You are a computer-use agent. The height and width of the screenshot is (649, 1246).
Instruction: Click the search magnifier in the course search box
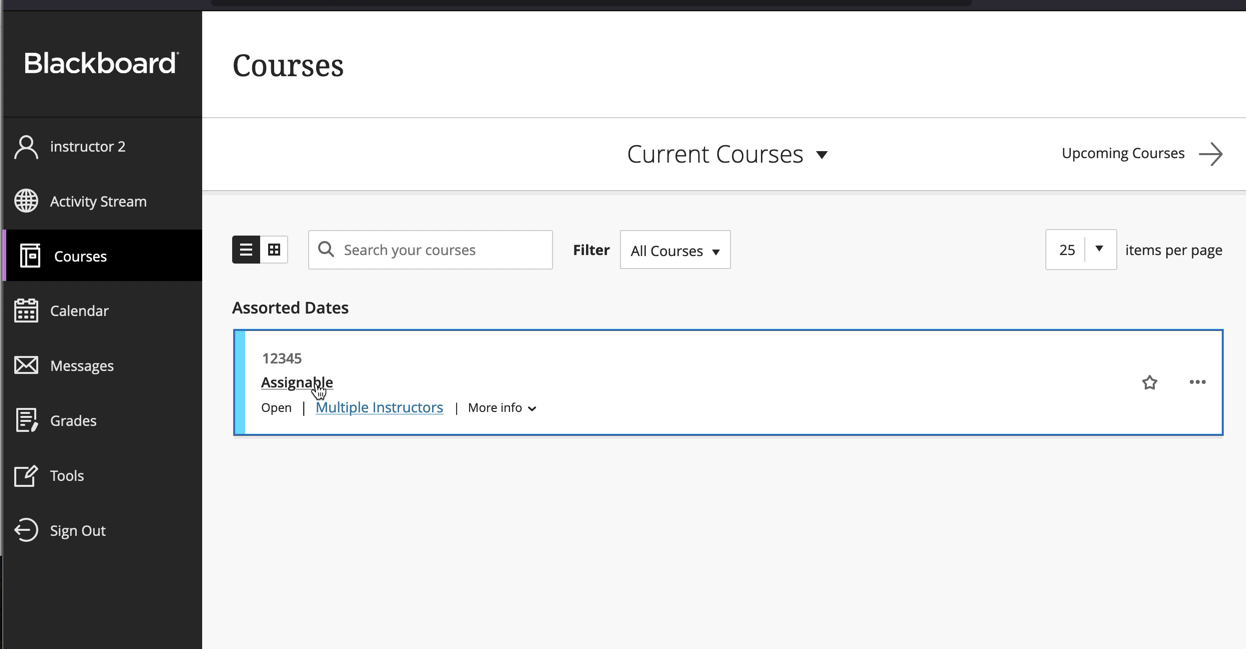tap(326, 249)
